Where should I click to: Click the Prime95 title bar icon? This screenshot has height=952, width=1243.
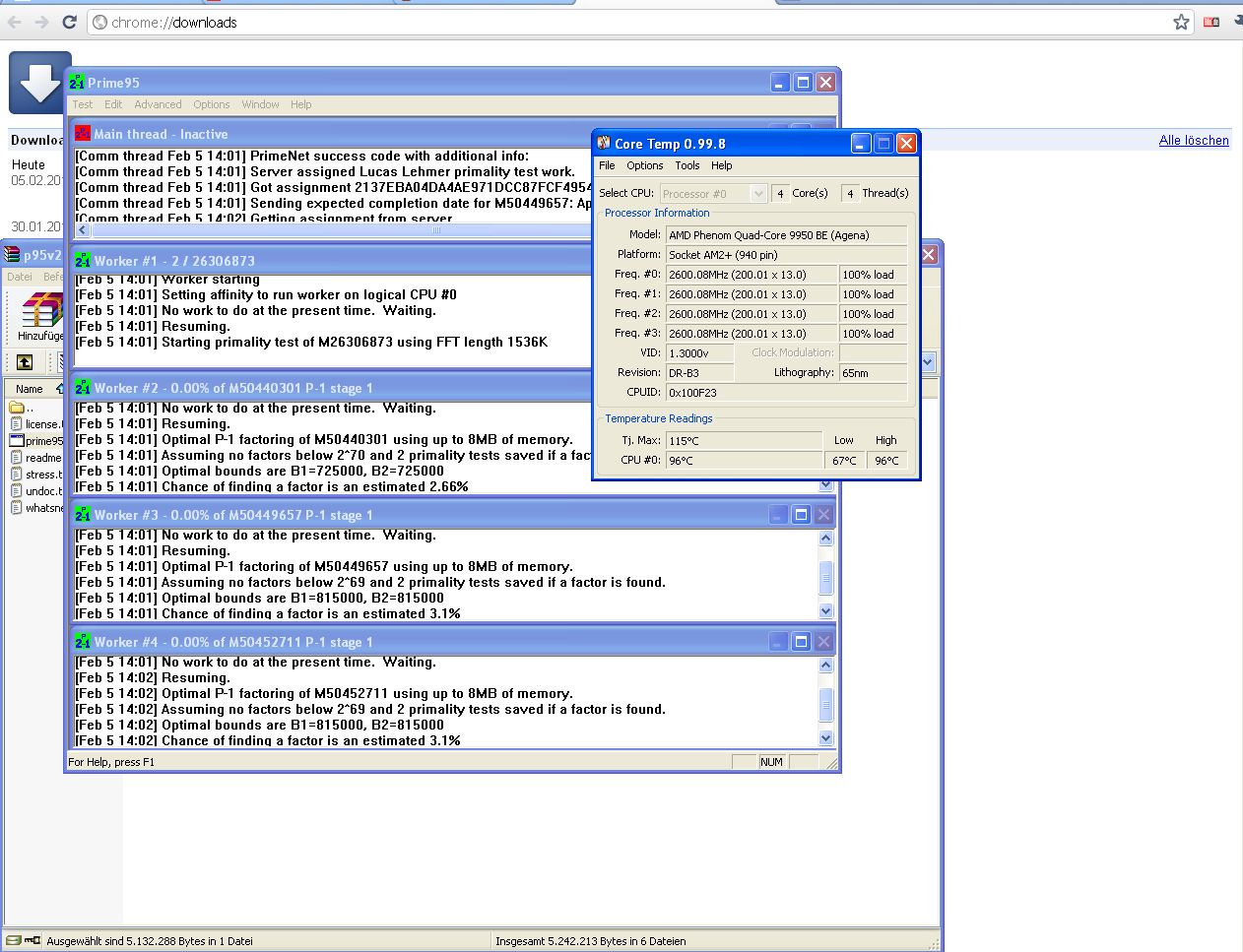pyautogui.click(x=77, y=83)
